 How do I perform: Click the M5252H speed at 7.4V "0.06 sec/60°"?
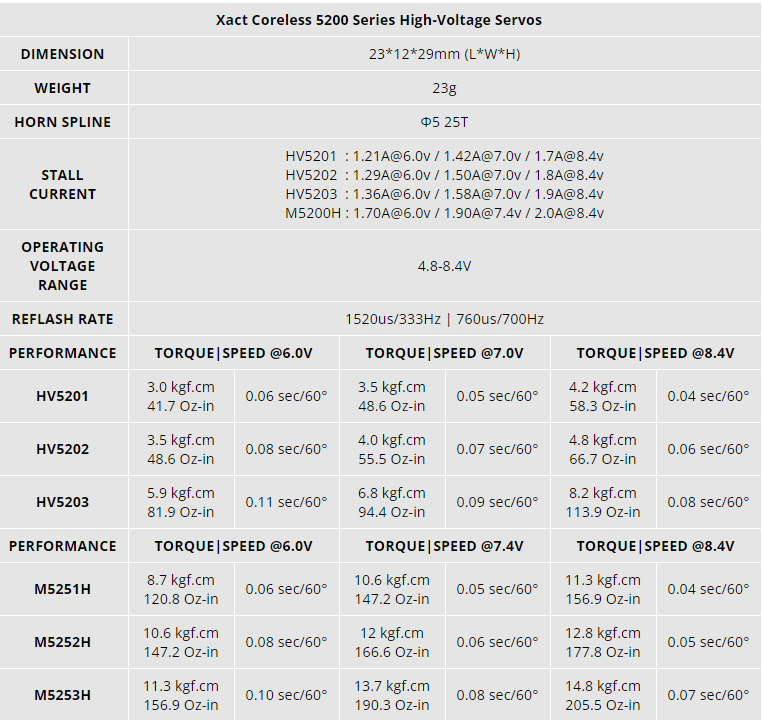(x=497, y=642)
